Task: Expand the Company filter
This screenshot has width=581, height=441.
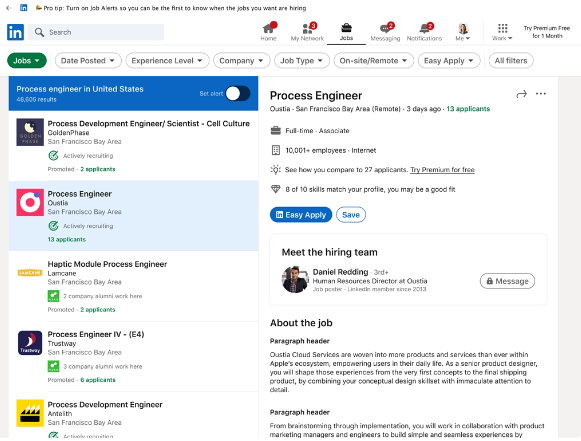Action: point(241,60)
